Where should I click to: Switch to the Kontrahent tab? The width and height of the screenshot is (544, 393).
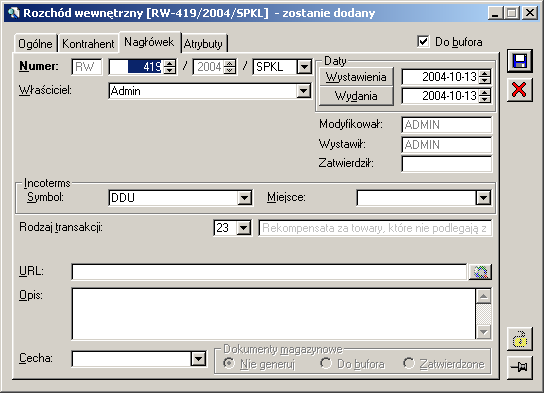(x=88, y=44)
